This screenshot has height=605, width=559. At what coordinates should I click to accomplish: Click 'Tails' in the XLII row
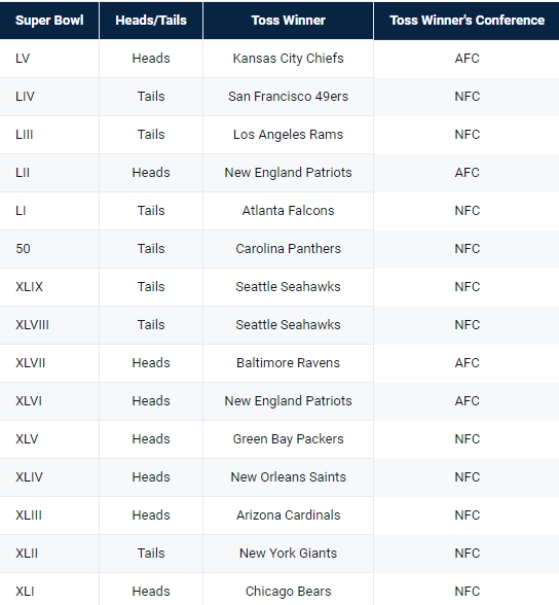(151, 553)
